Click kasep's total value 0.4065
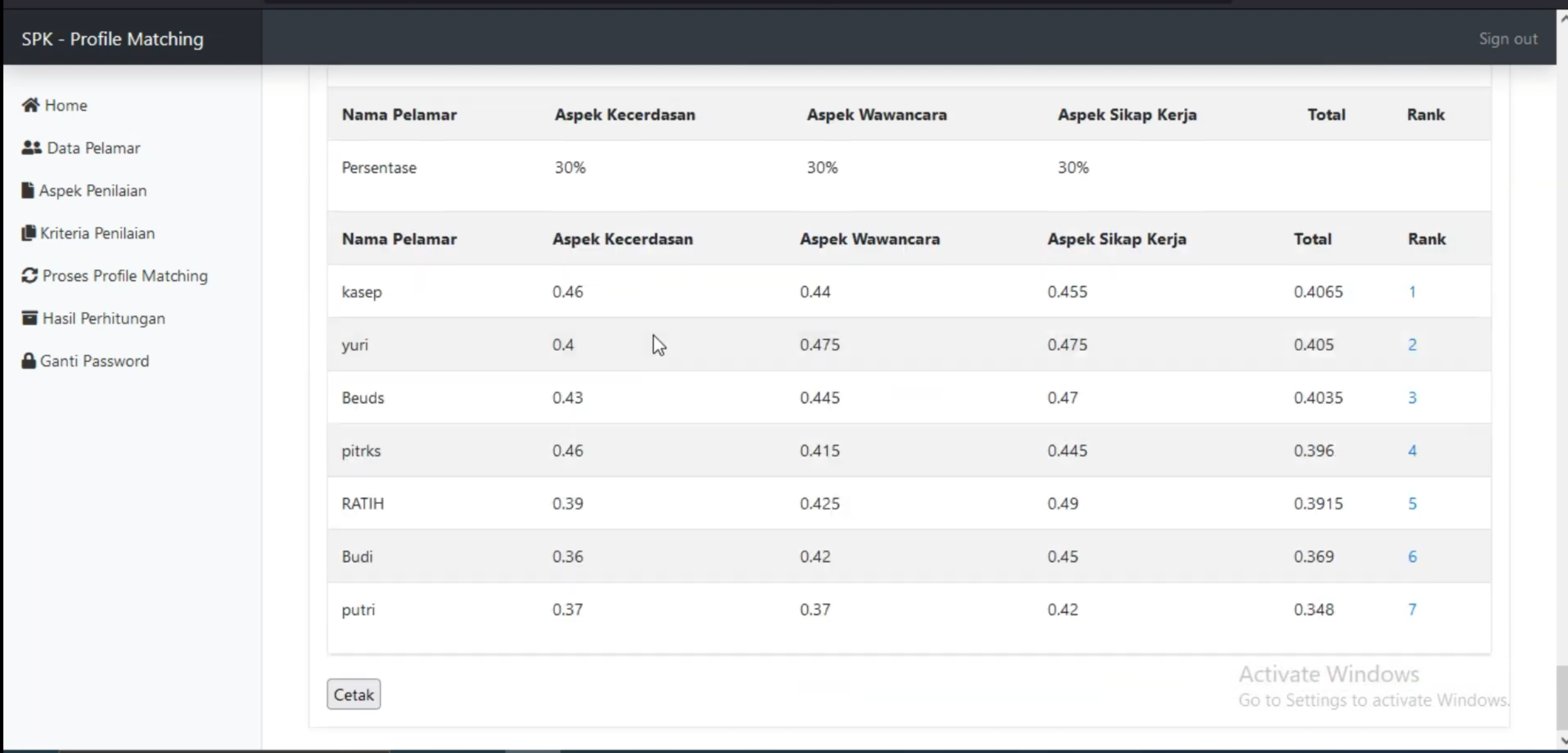1568x753 pixels. pos(1318,291)
